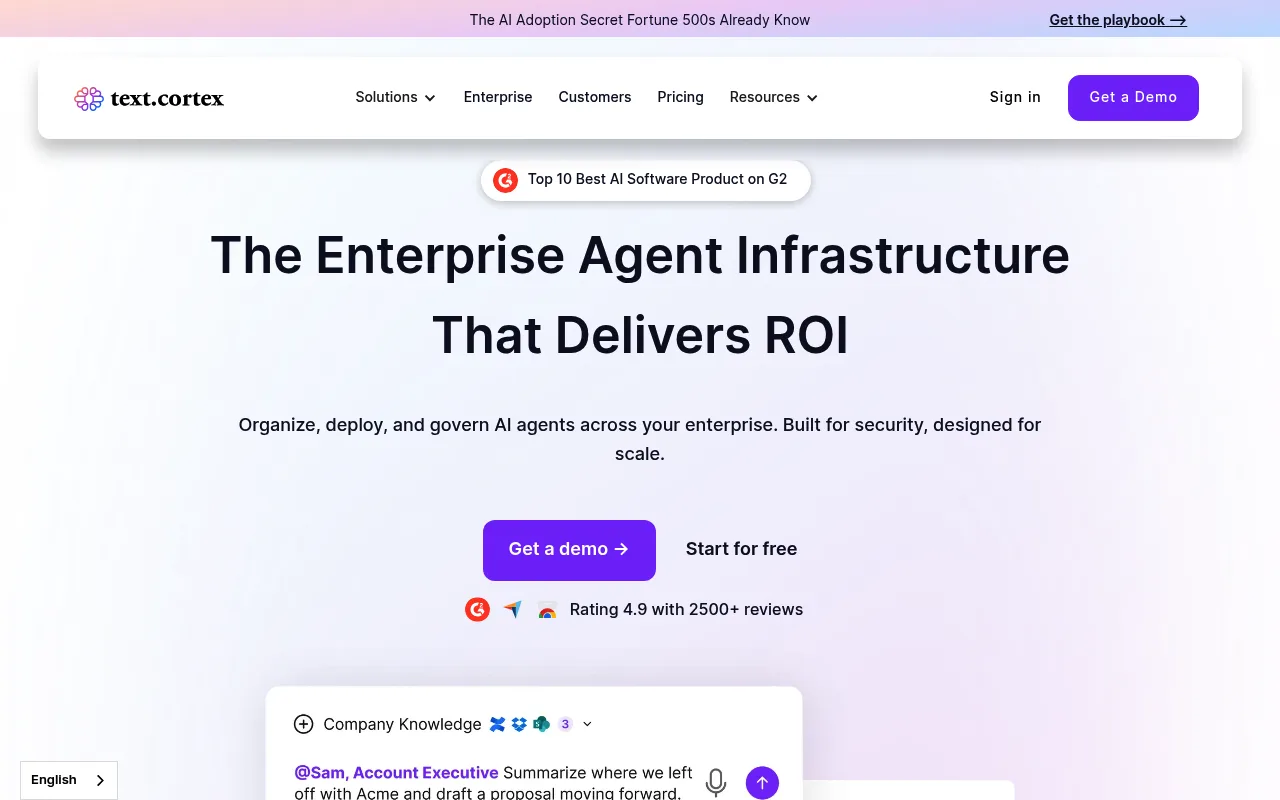Expand the Company Knowledge sources chevron

pyautogui.click(x=587, y=724)
